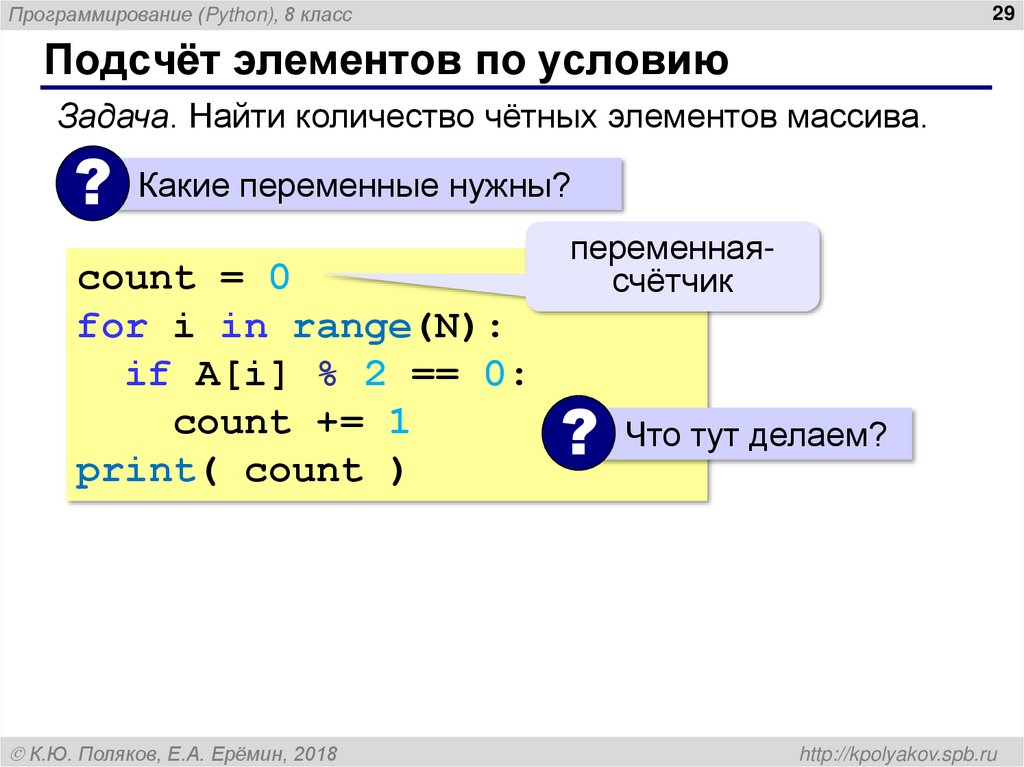Select the 'count = 0' code line
Image resolution: width=1024 pixels, height=767 pixels.
tap(183, 277)
